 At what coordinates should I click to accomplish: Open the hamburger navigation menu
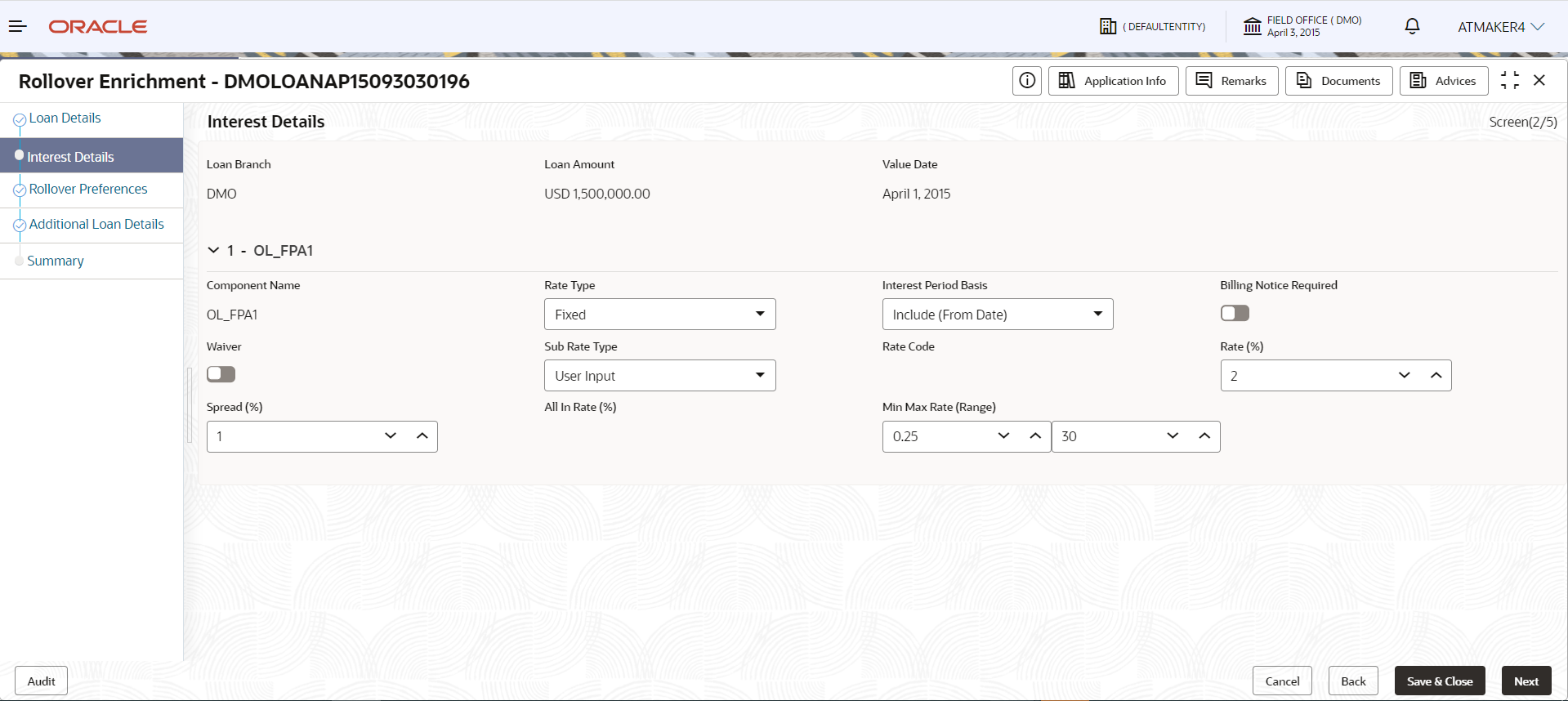(x=18, y=27)
